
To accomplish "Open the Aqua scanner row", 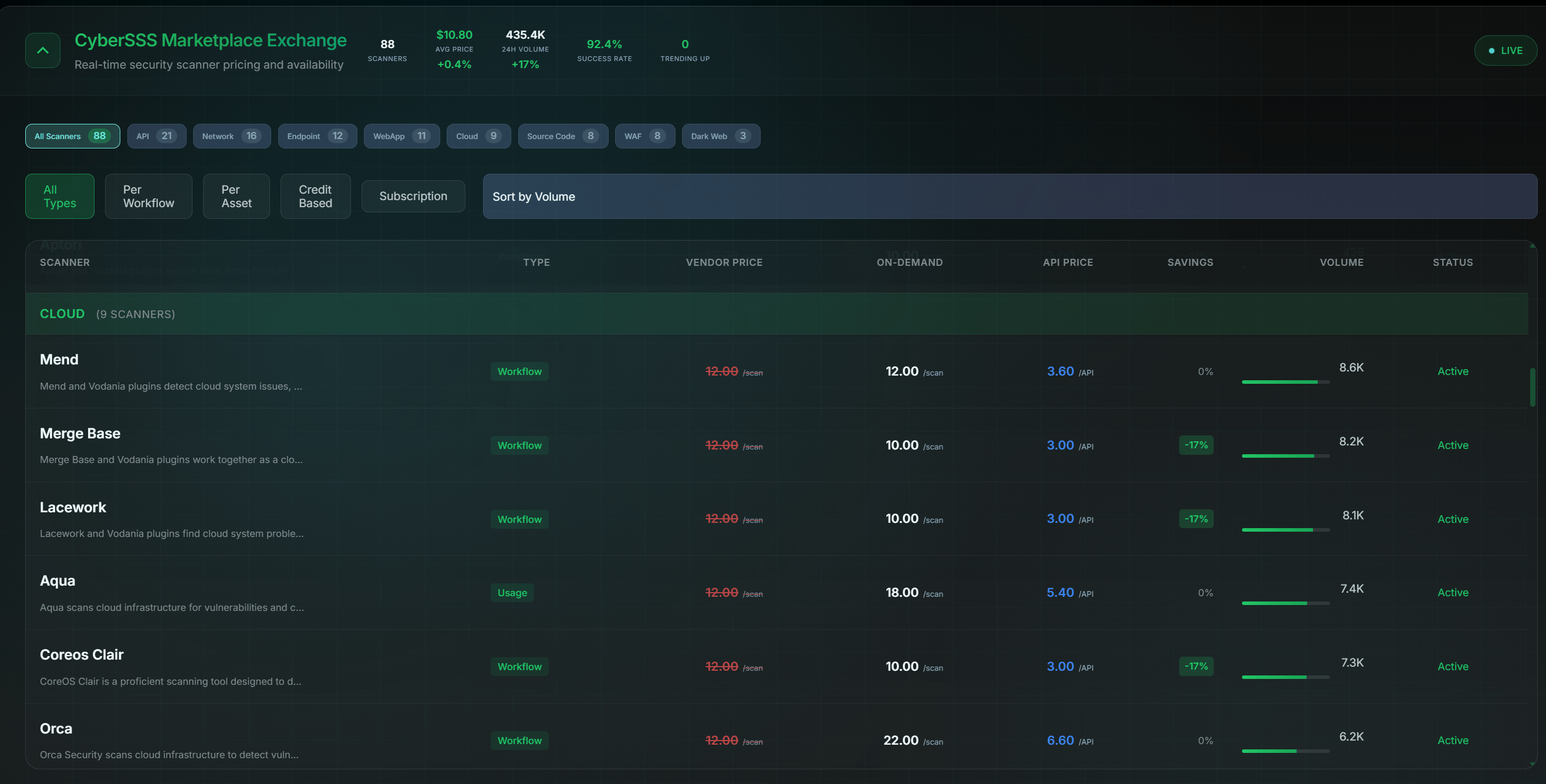I will (x=777, y=593).
